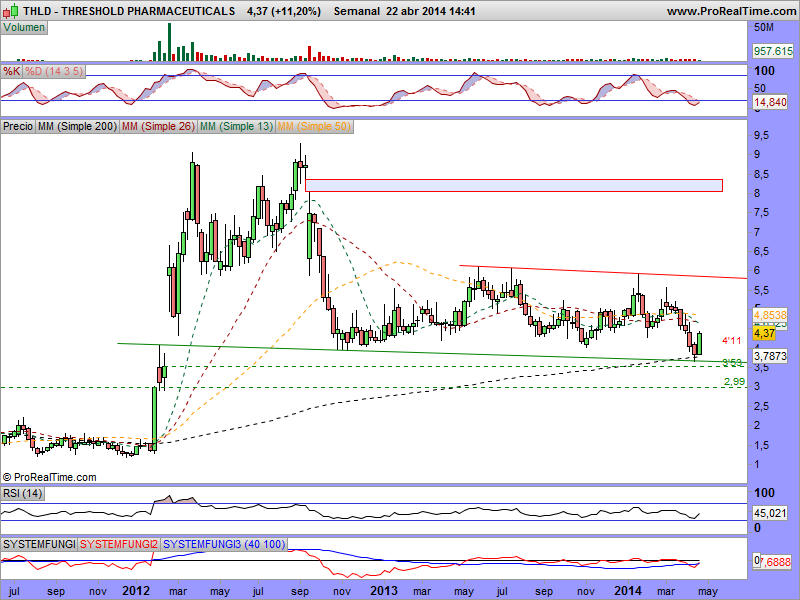This screenshot has width=800, height=600.
Task: Select the MM (Simple 13) label
Action: point(236,126)
